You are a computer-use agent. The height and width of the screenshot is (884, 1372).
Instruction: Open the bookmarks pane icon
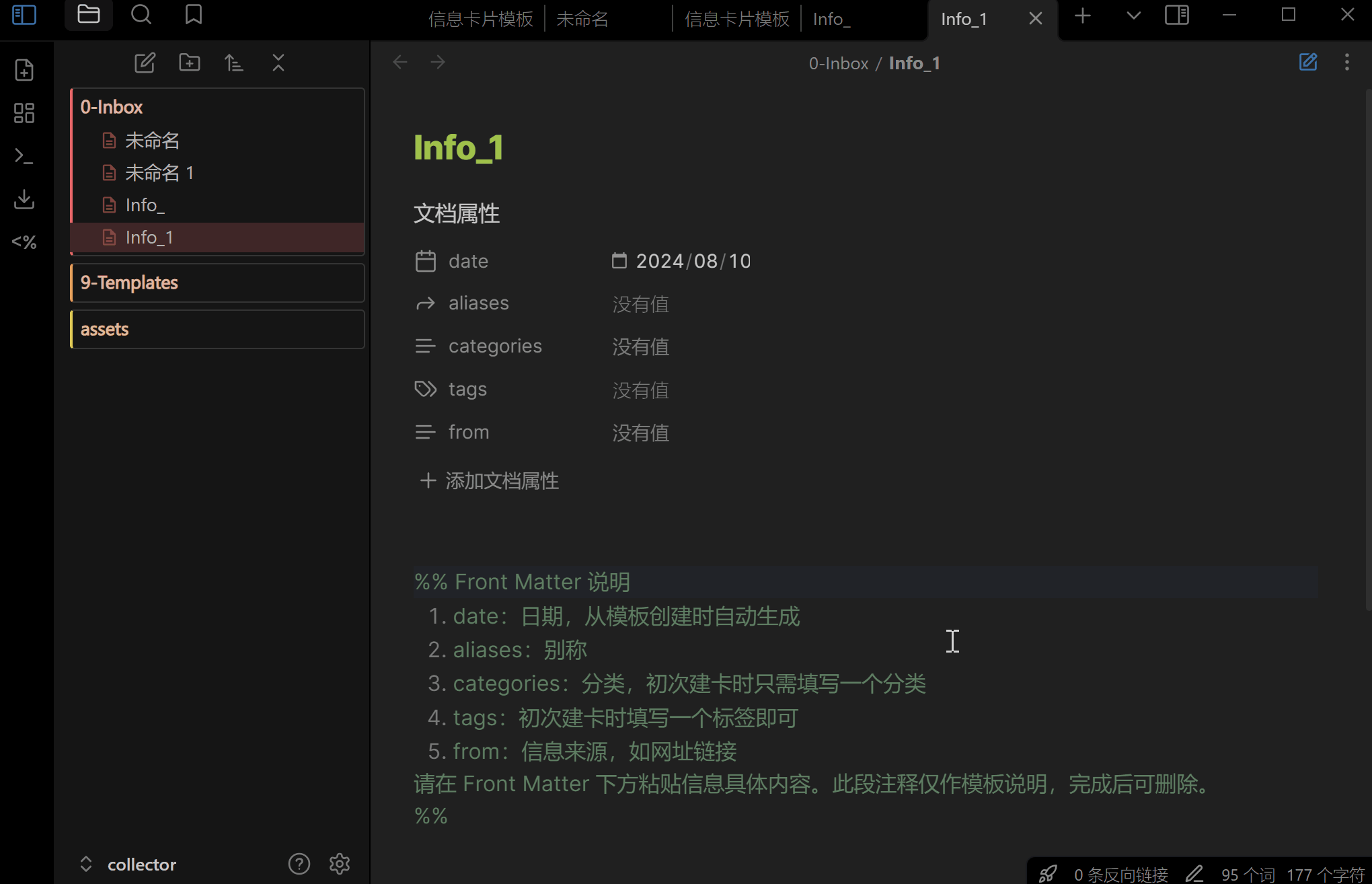pyautogui.click(x=194, y=15)
